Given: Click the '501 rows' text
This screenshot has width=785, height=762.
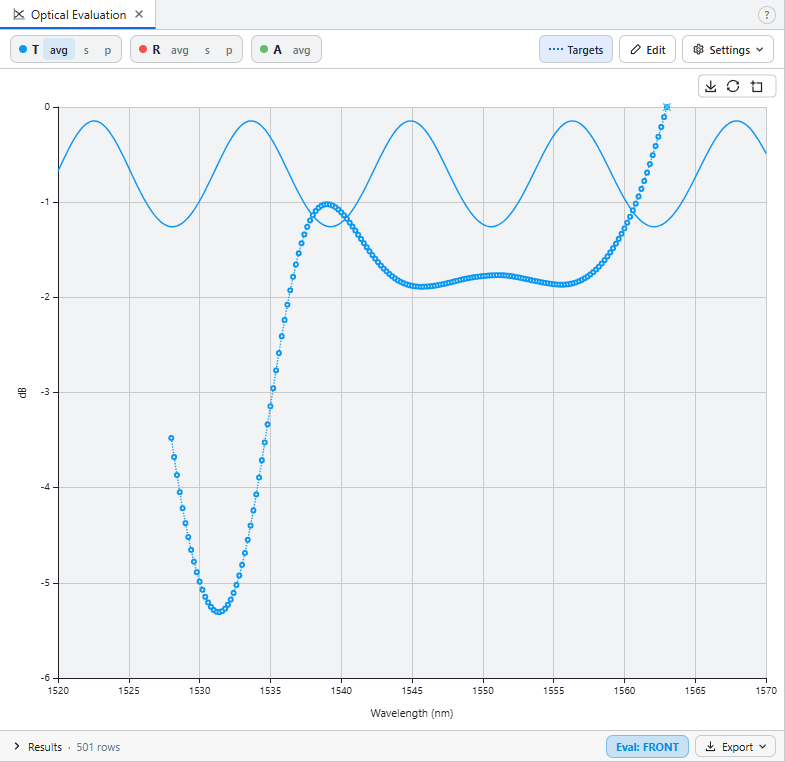Looking at the screenshot, I should tap(98, 747).
